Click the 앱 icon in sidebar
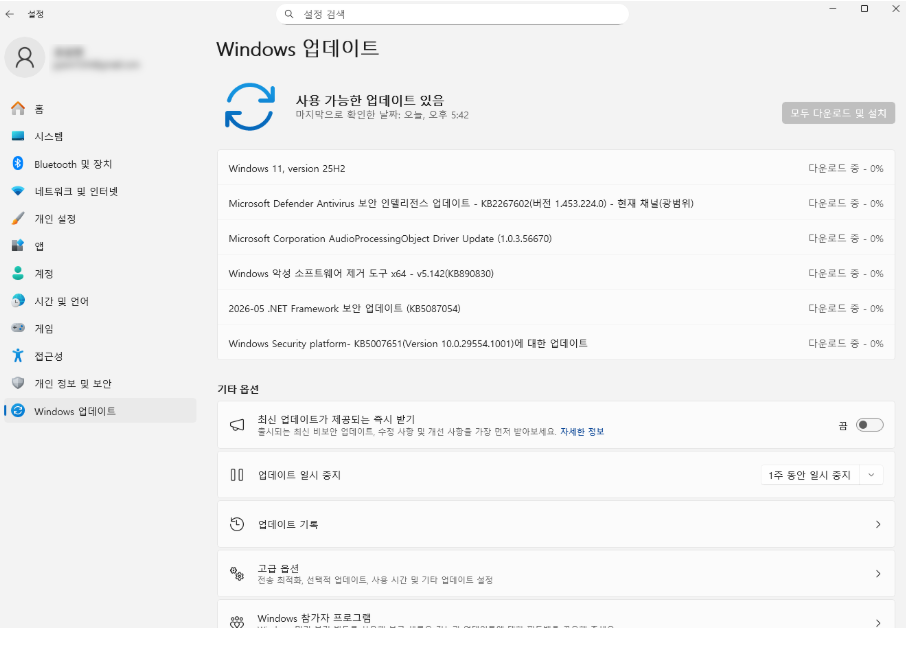906x651 pixels. [x=18, y=246]
